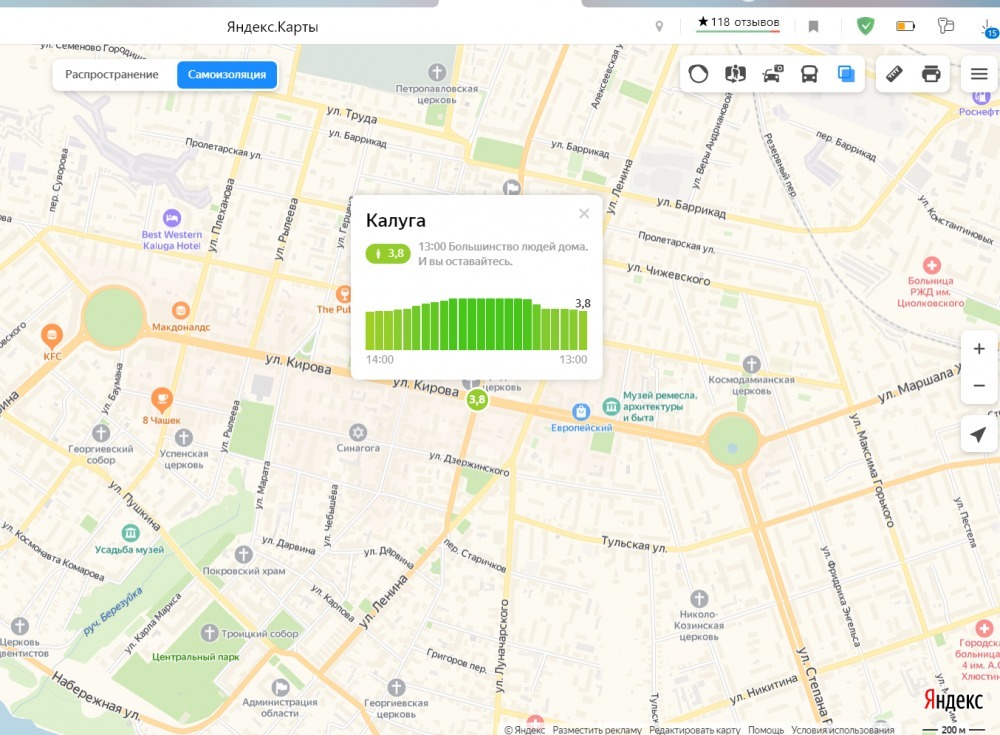Locate me with the arrow button
Viewport: 1000px width, 735px height.
979,434
